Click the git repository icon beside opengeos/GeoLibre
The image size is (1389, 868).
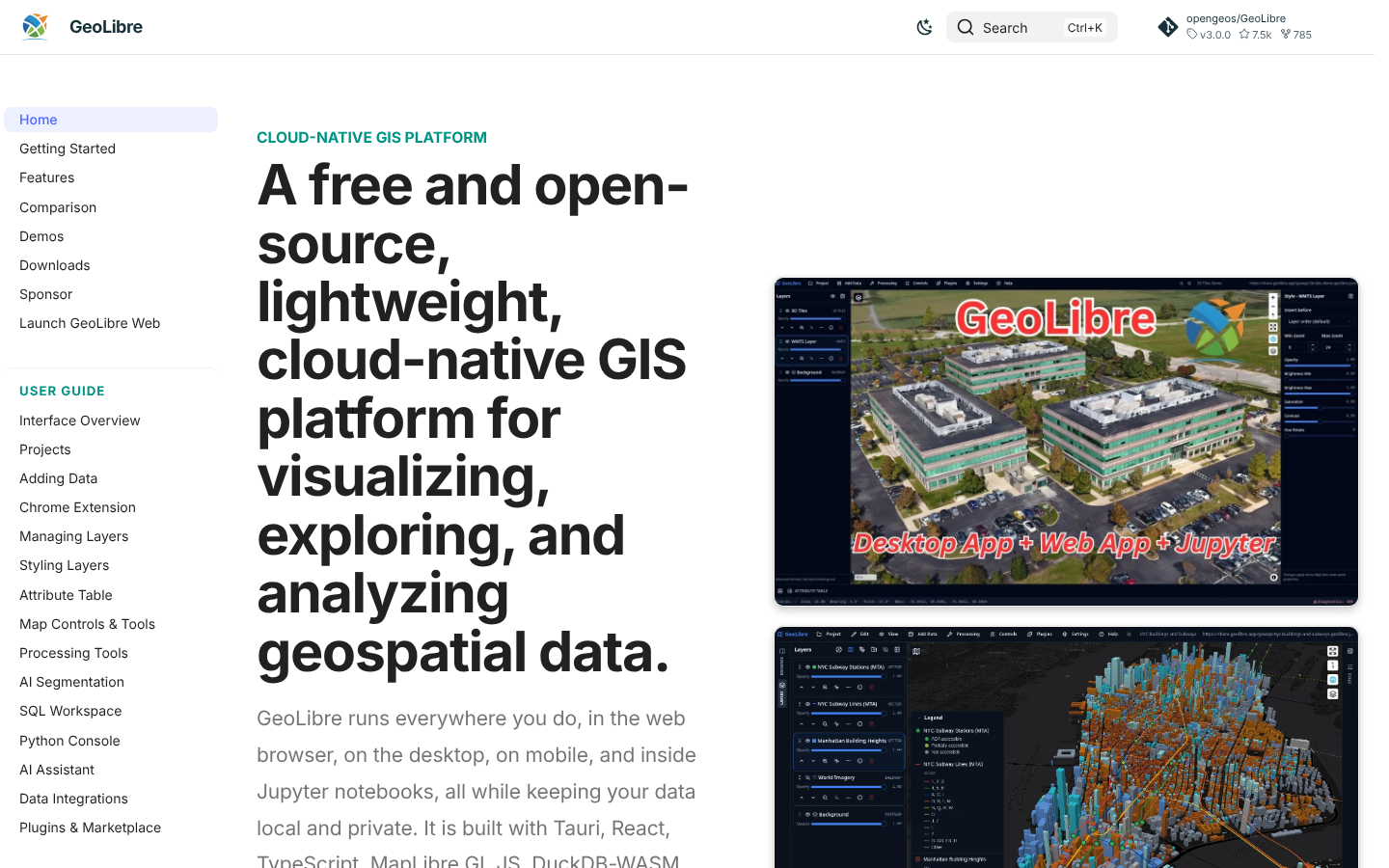1168,27
